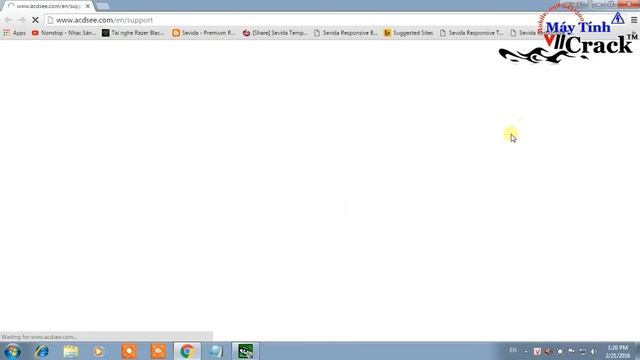
Task: Change the EN input language indicator
Action: pos(513,350)
